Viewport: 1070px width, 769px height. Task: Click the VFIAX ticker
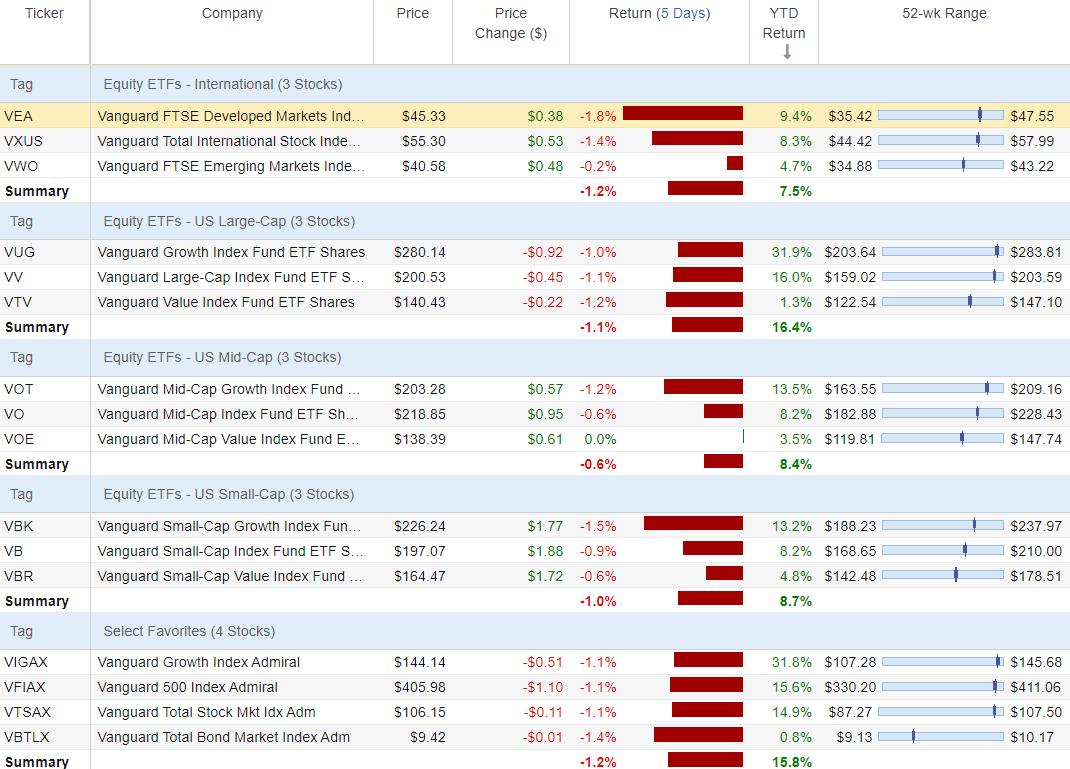pos(25,687)
